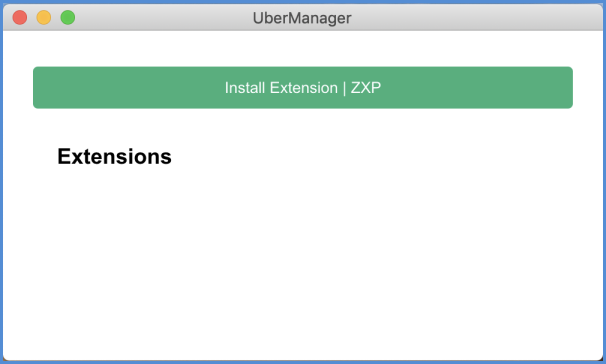Maximize the window via the green button
This screenshot has width=606, height=364.
click(x=68, y=18)
